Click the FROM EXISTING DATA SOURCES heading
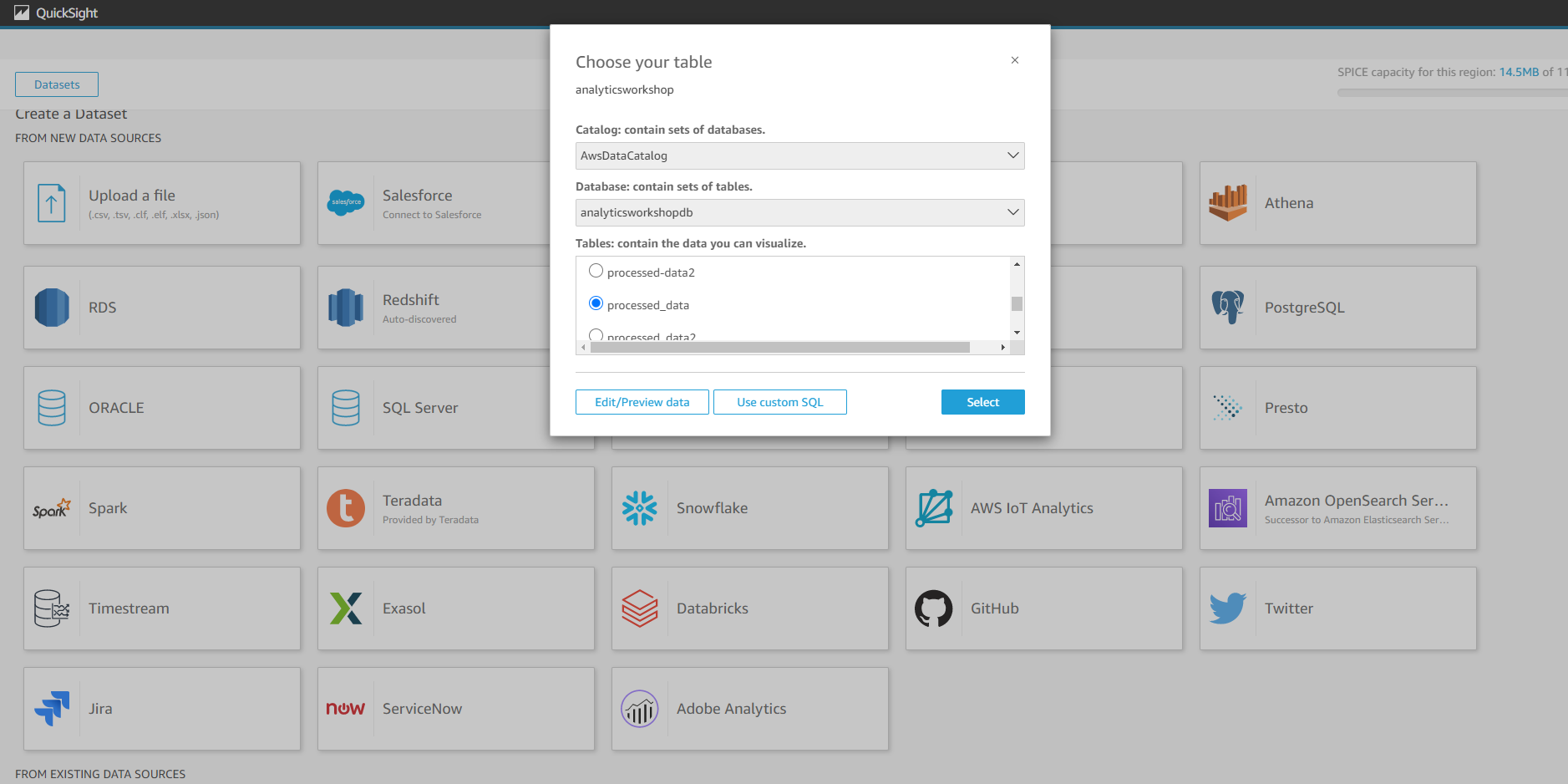Screen dimensions: 1568x784 tap(100, 774)
